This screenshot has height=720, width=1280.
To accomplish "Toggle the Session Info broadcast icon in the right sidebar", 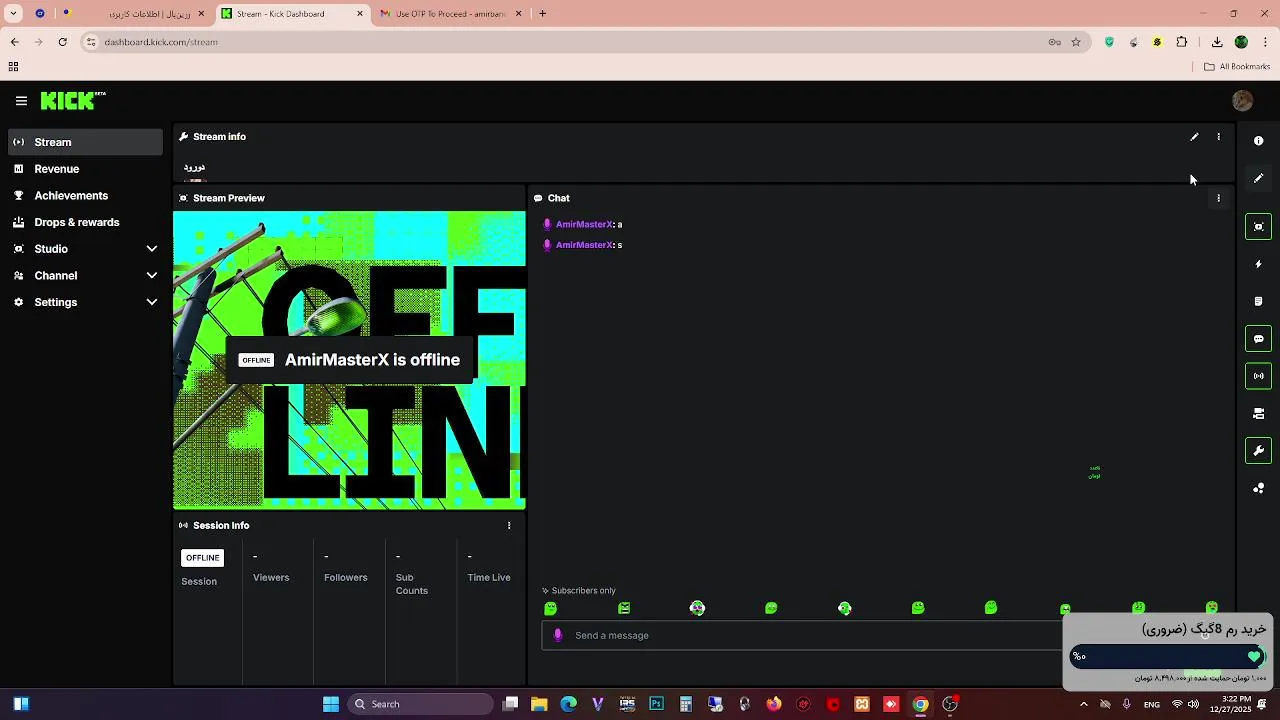I will (1259, 376).
